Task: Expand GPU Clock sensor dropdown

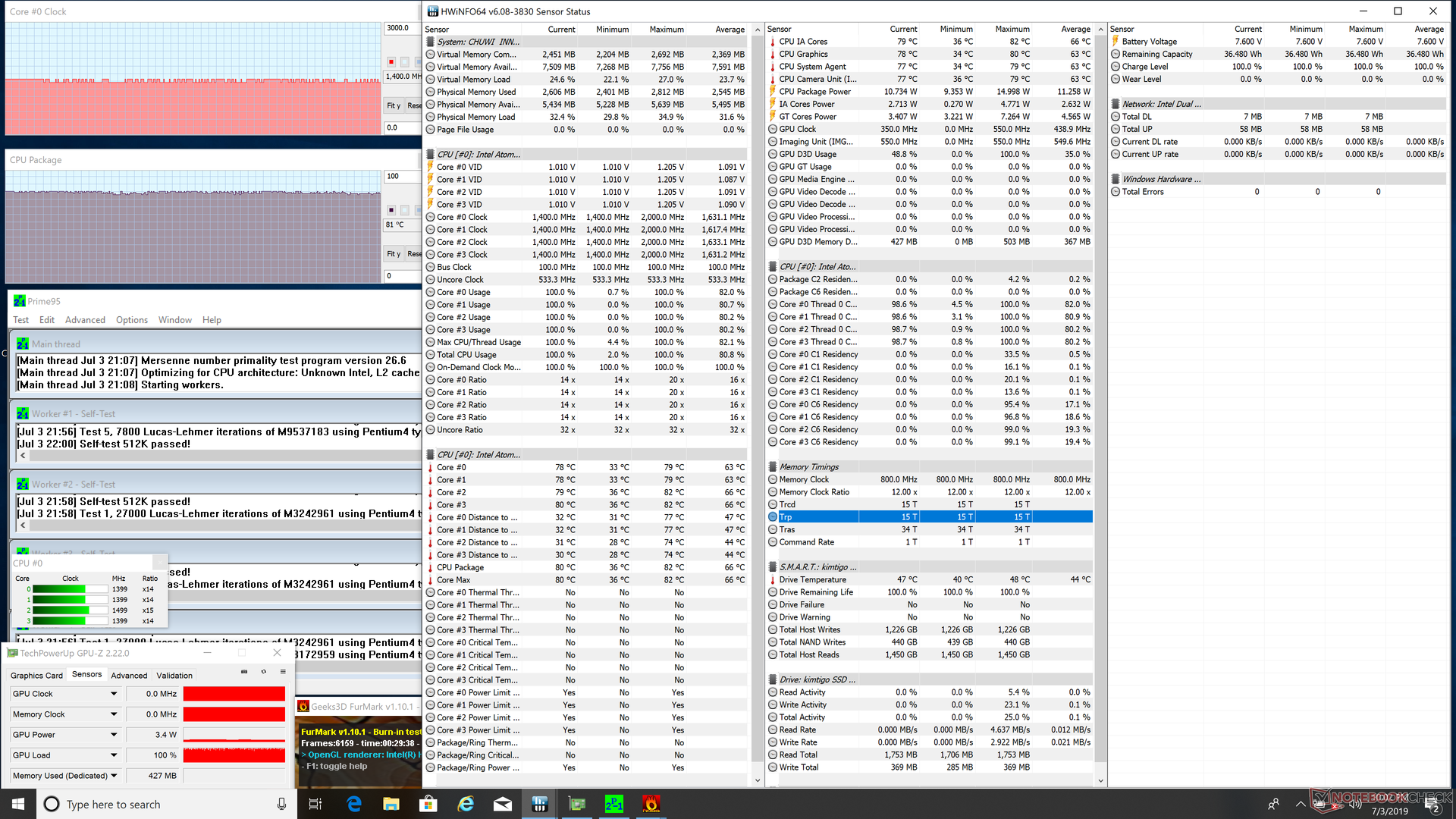Action: (x=114, y=694)
